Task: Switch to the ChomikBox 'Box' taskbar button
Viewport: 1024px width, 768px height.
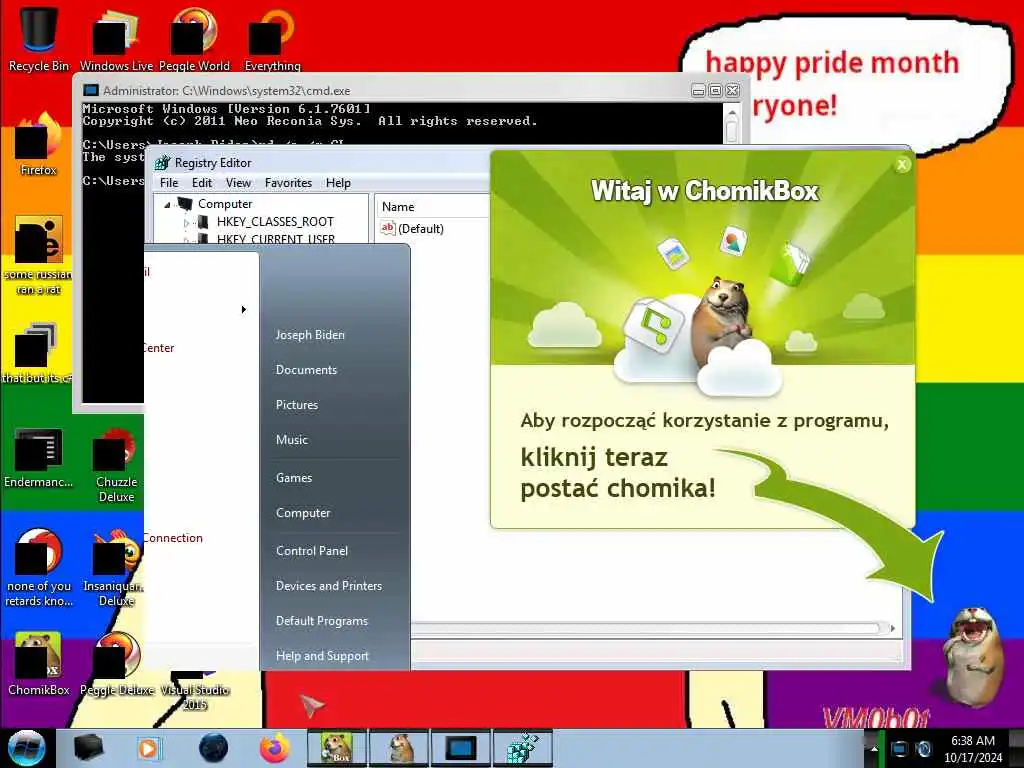Action: point(337,748)
